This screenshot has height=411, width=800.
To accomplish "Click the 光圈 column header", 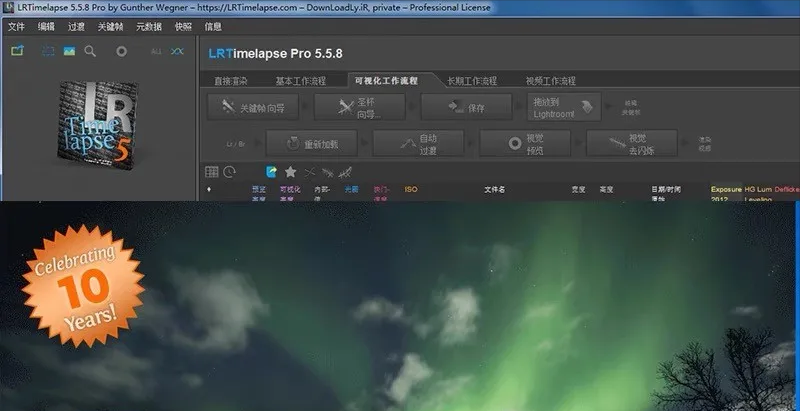I will 352,190.
